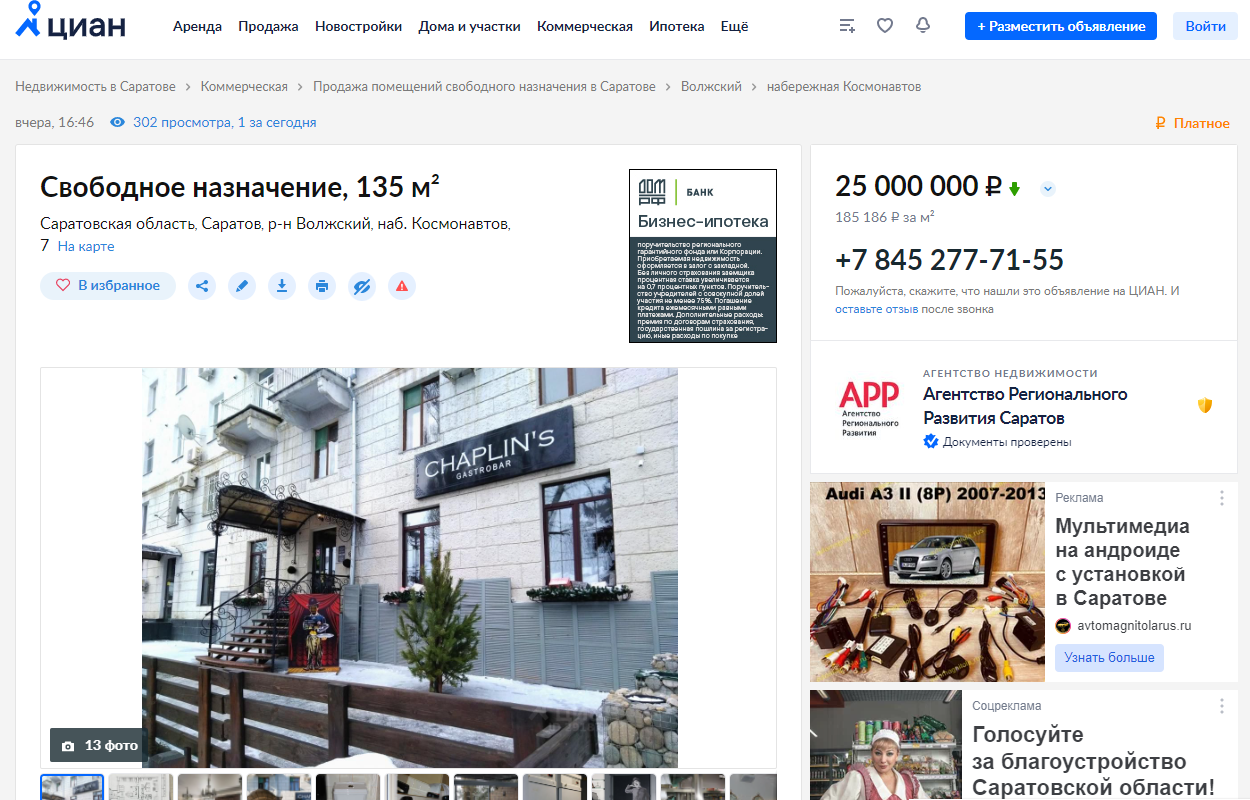Screen dimensions: 1250x800
Task: Open Аренда menu
Action: click(x=197, y=27)
